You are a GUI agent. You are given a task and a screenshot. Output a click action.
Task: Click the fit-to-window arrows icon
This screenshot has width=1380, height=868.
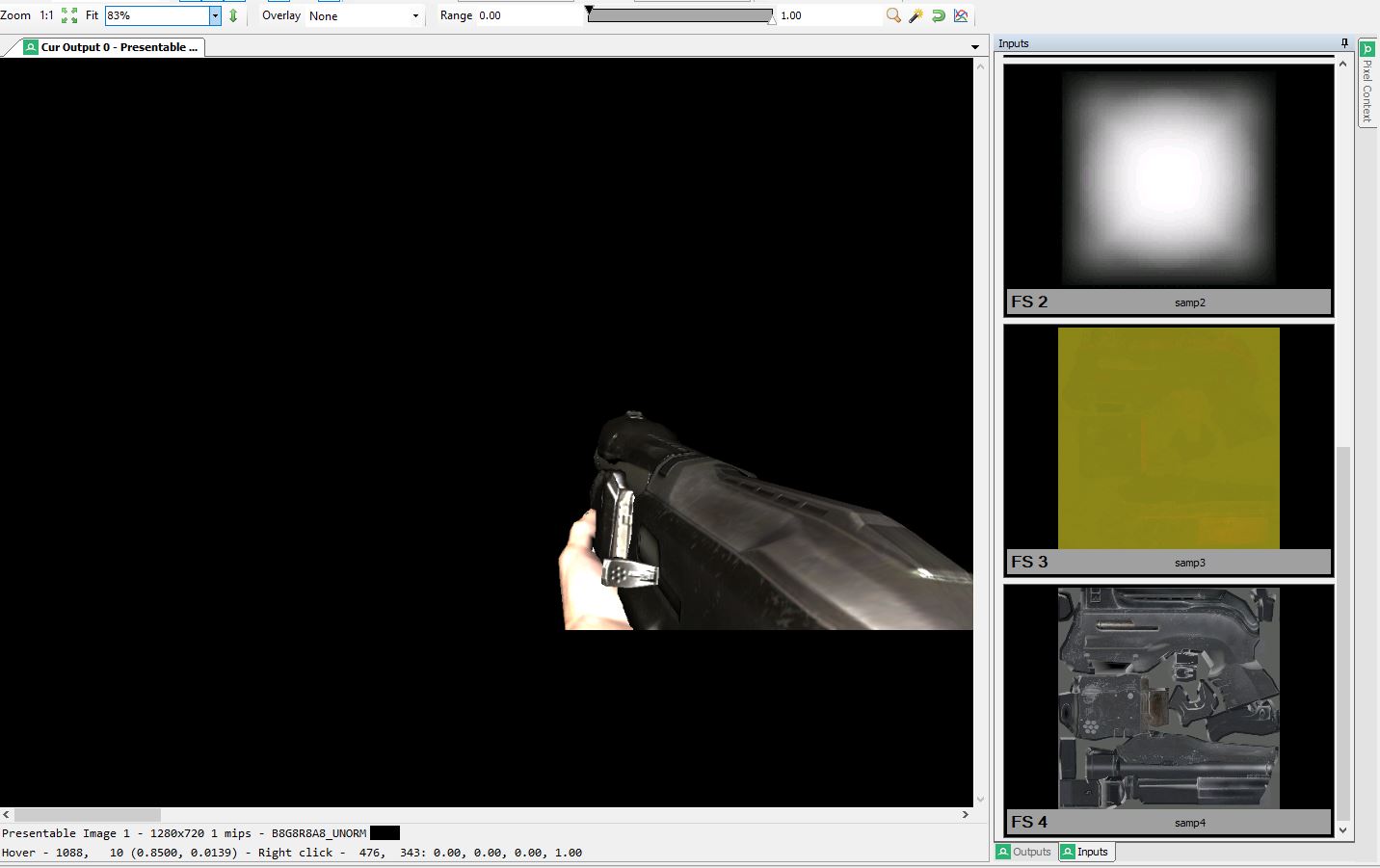pos(69,15)
